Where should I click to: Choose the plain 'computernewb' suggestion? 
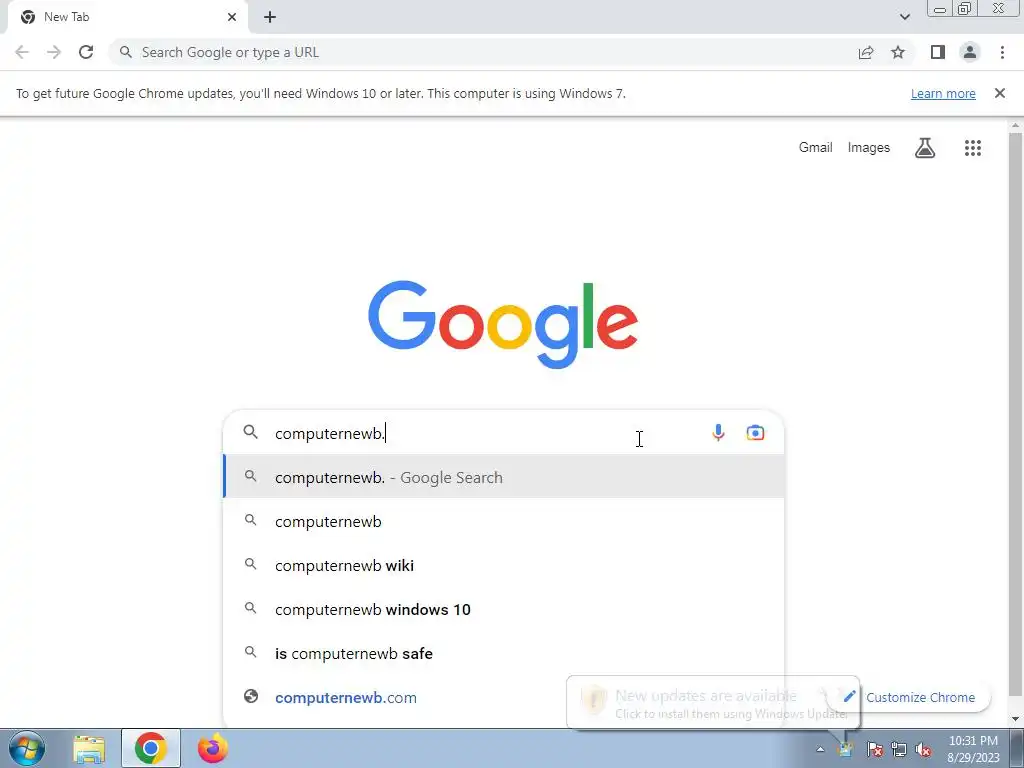tap(504, 521)
